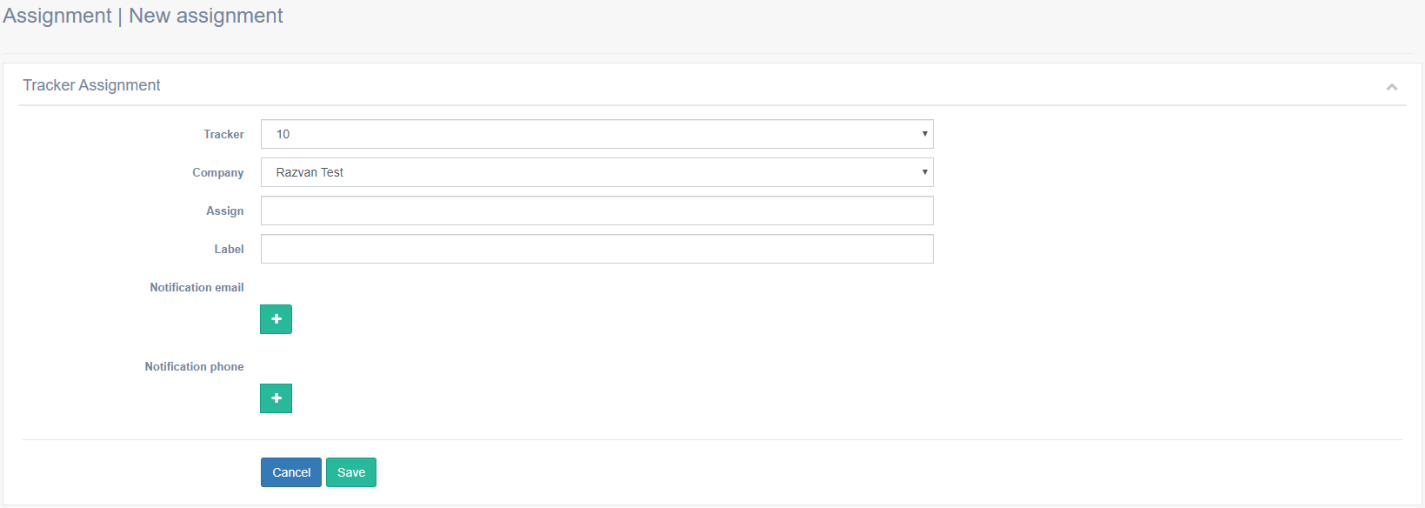The width and height of the screenshot is (1425, 508).
Task: Open the Company dropdown showing Razvan Test
Action: tap(596, 172)
